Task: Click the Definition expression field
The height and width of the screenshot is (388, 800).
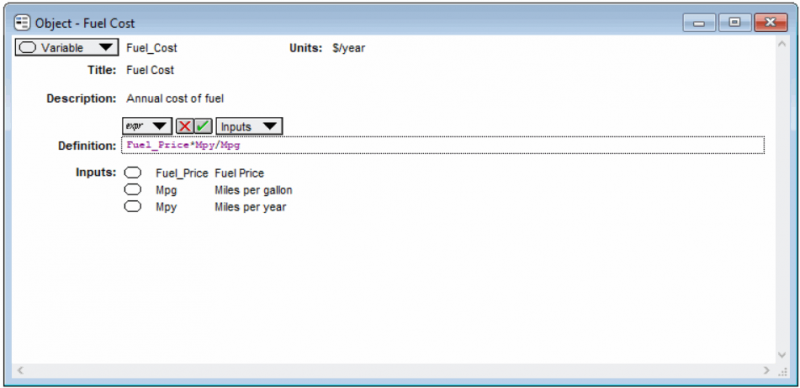Action: (x=442, y=145)
